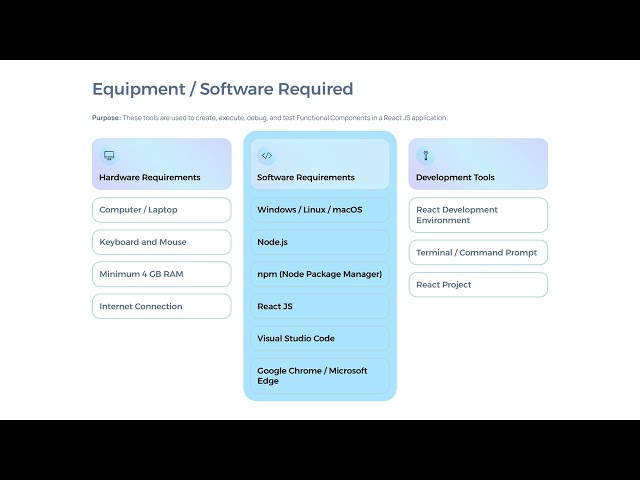Viewport: 640px width, 480px height.
Task: Choose the Minimum 4 GB RAM item
Action: (x=162, y=274)
